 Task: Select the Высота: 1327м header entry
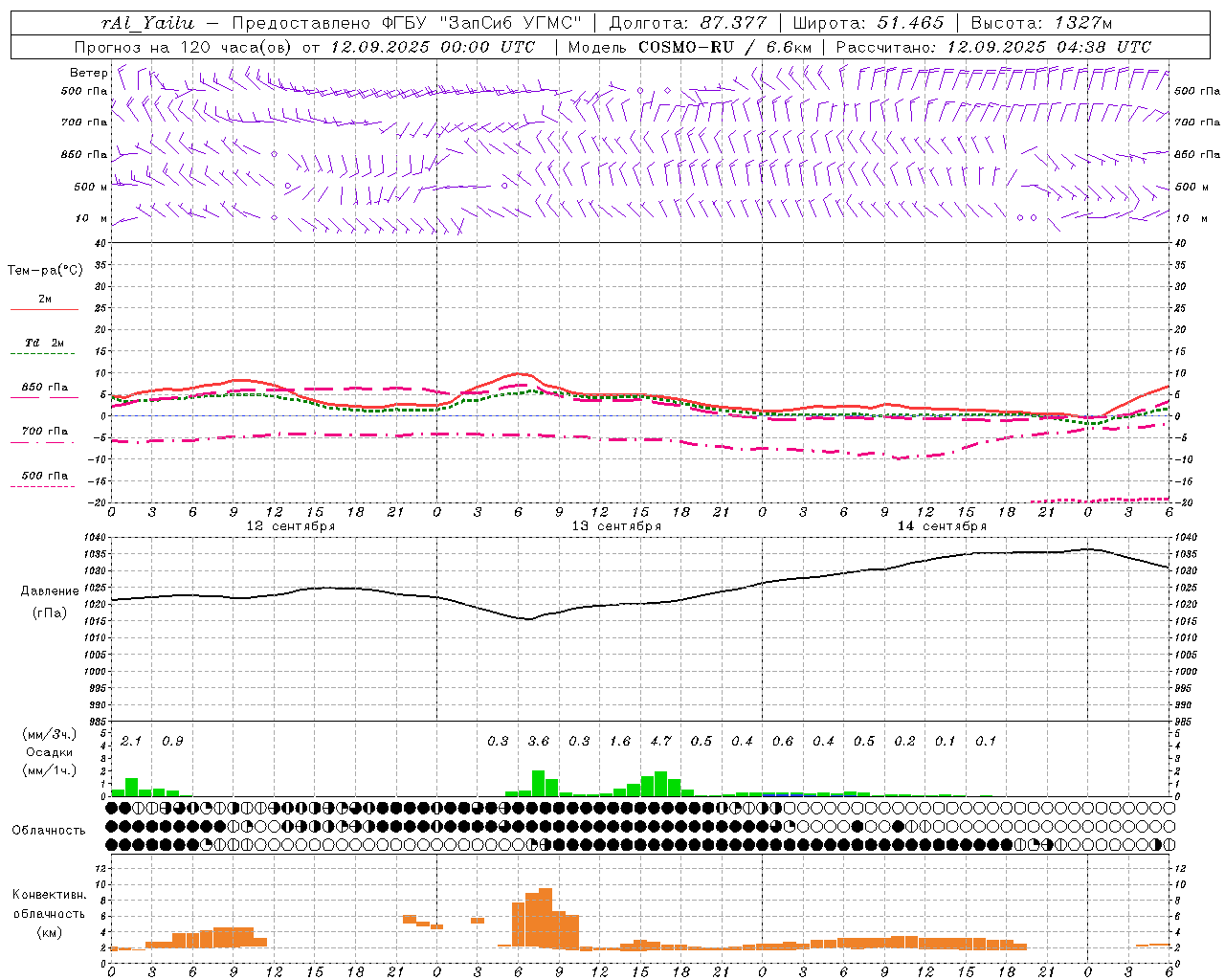(1042, 23)
